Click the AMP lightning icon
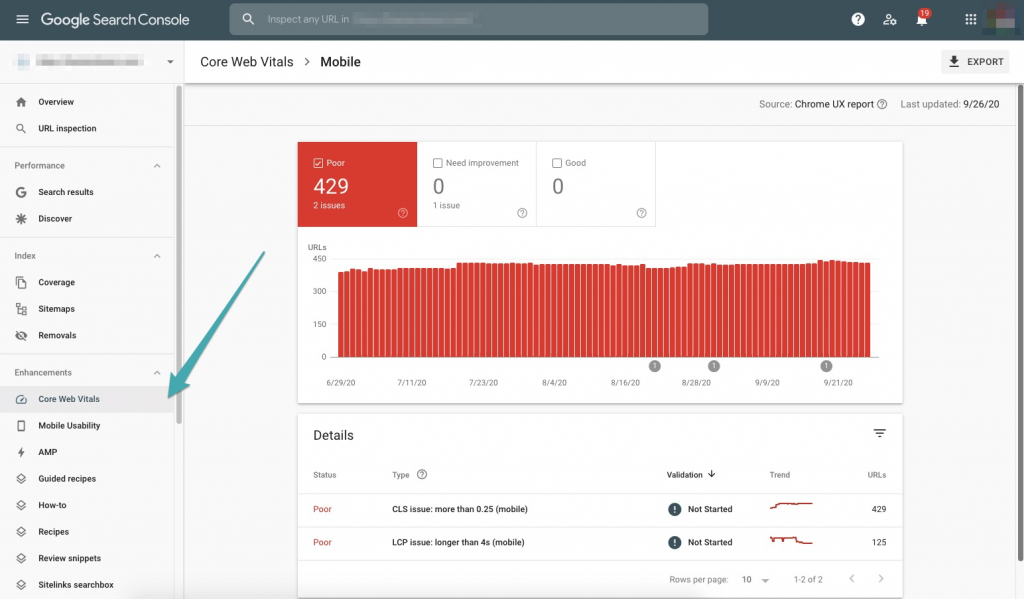The height and width of the screenshot is (599, 1024). point(20,452)
